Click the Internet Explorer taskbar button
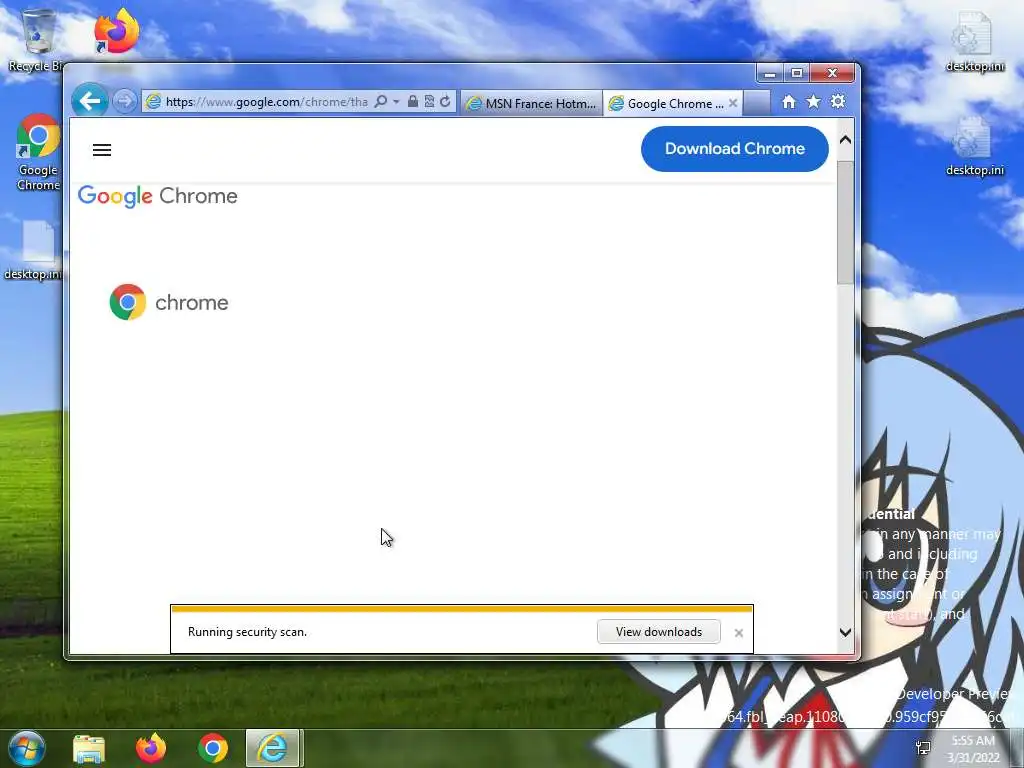Screen dimensions: 1024x768 point(272,748)
